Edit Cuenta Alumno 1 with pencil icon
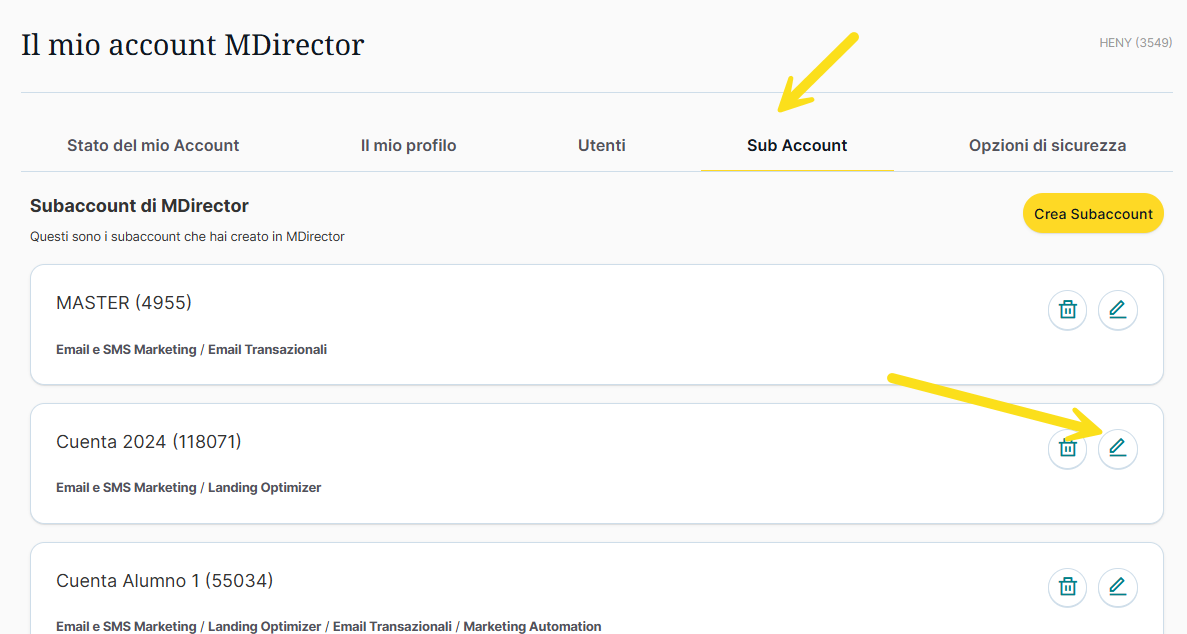The height and width of the screenshot is (634, 1187). pyautogui.click(x=1117, y=587)
